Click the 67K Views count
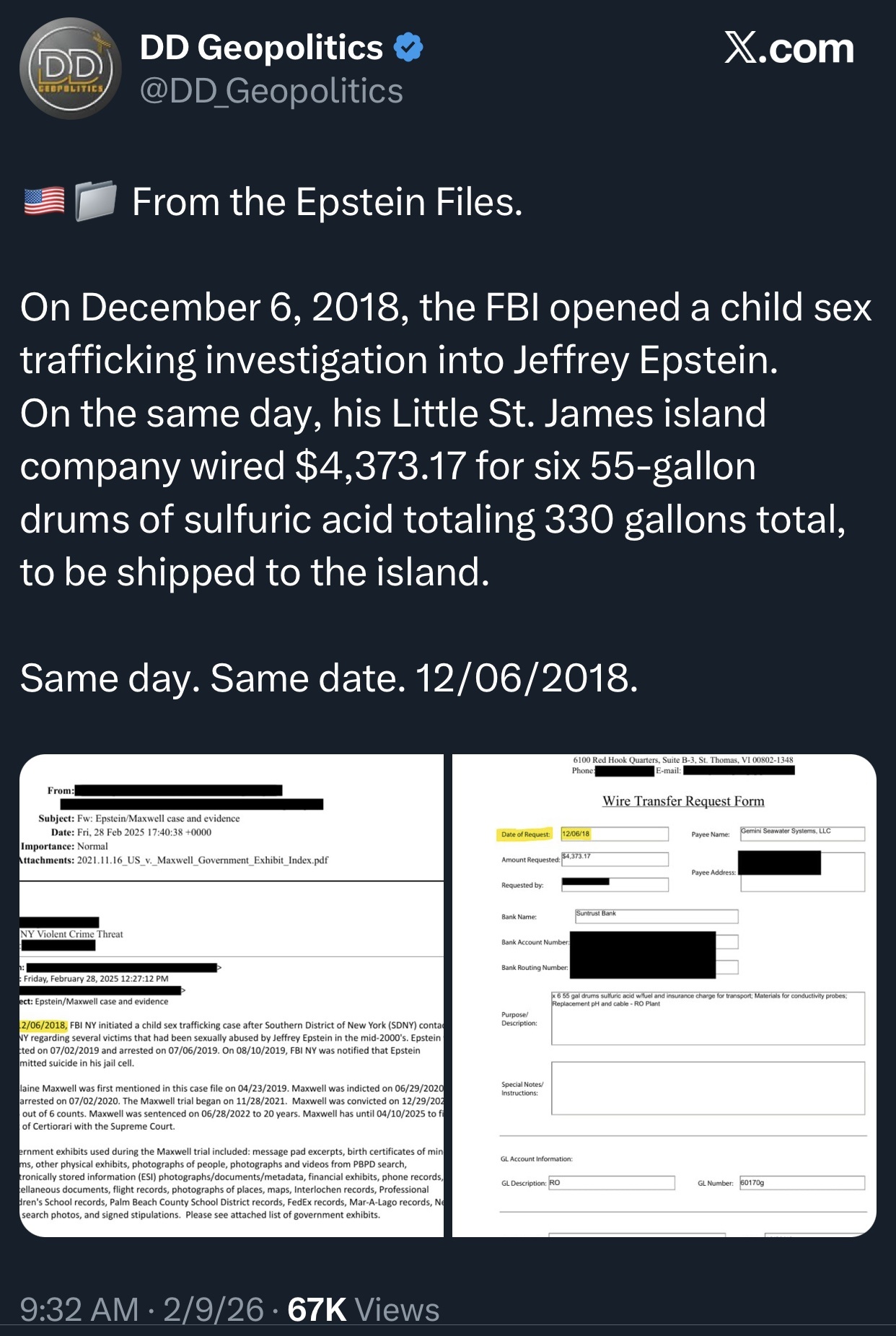This screenshot has width=896, height=1336. pyautogui.click(x=364, y=1309)
